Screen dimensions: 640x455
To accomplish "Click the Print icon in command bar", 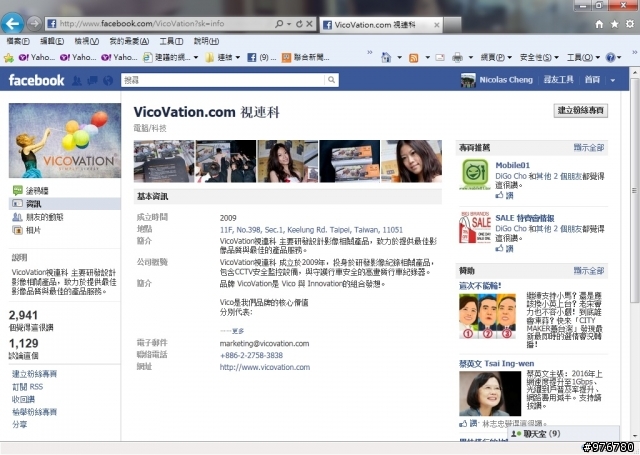I will click(458, 58).
